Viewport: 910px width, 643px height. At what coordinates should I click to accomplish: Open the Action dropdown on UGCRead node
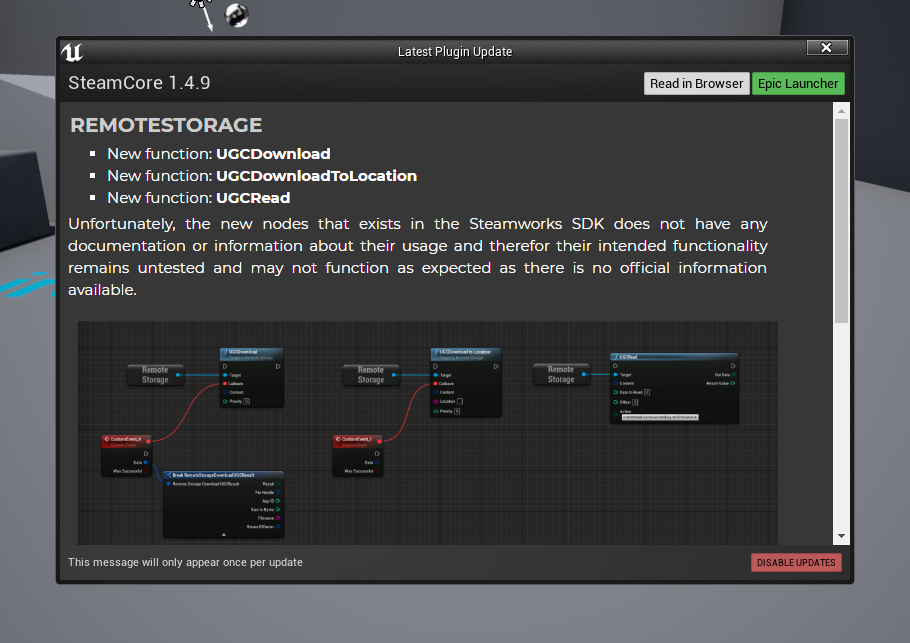coord(659,416)
